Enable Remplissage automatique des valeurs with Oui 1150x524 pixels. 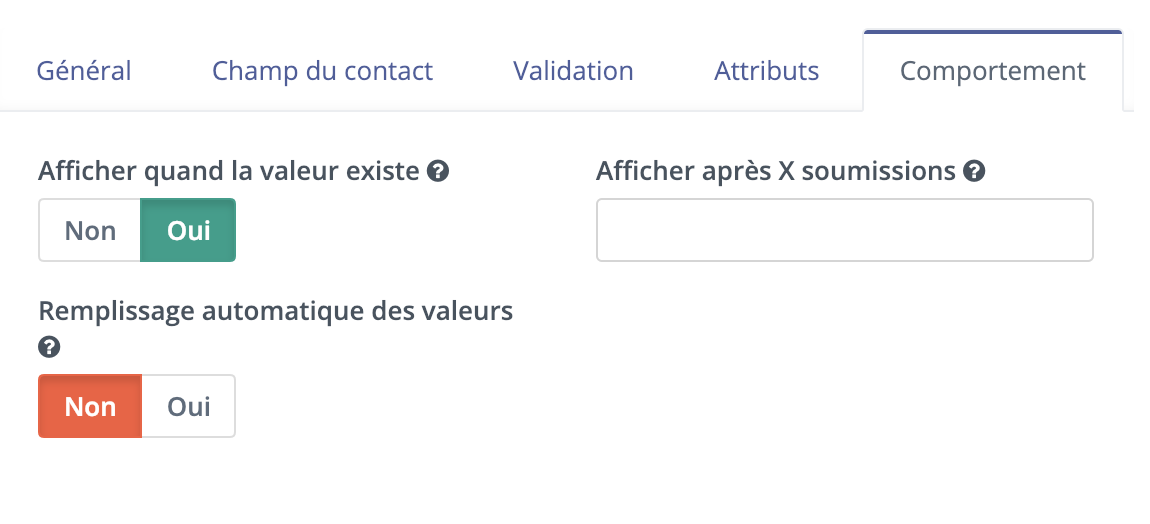click(188, 407)
